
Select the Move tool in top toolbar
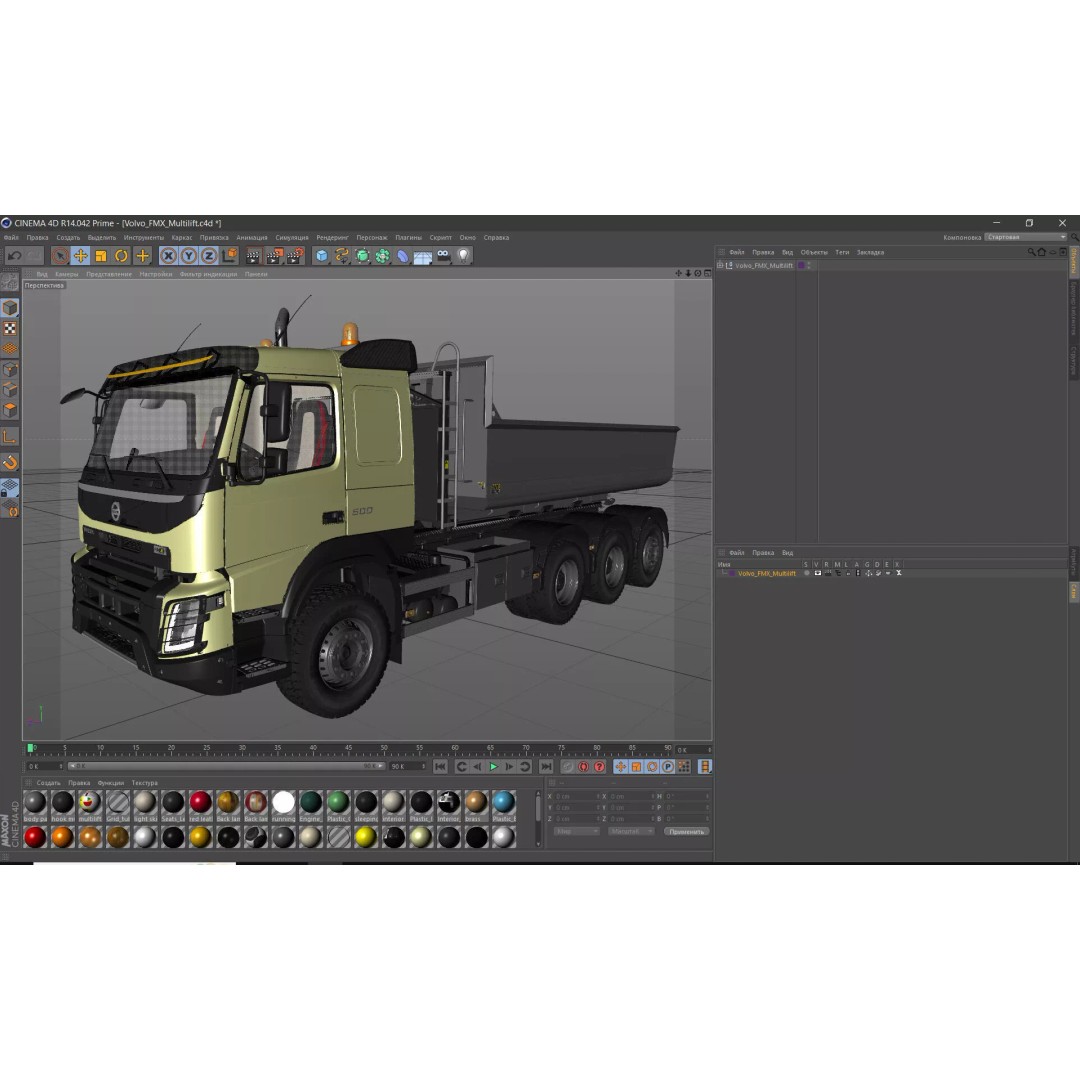(81, 256)
